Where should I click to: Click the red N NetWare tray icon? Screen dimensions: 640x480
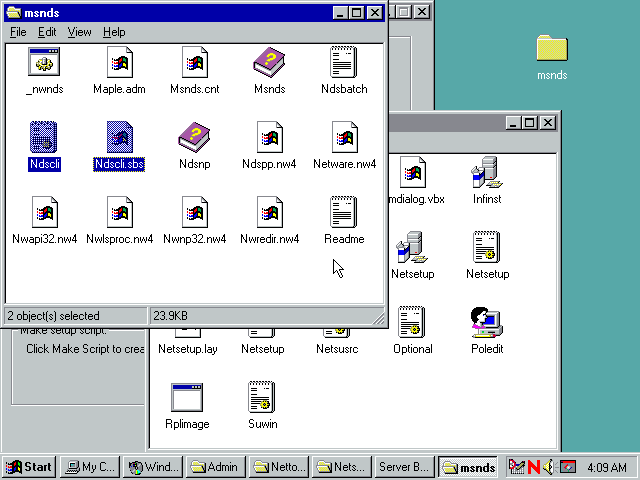pos(533,467)
